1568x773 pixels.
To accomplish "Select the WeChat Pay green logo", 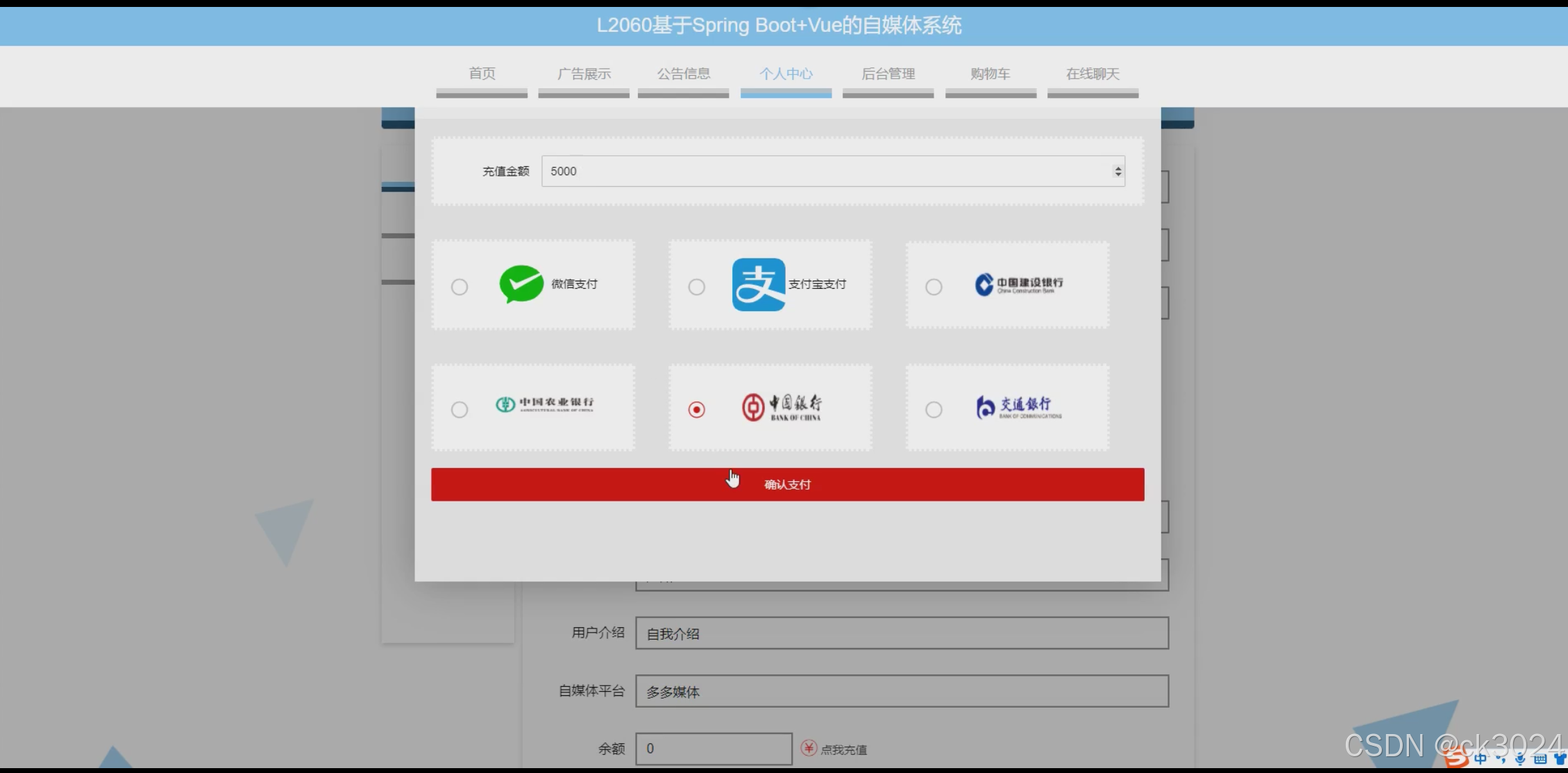I will tap(521, 284).
